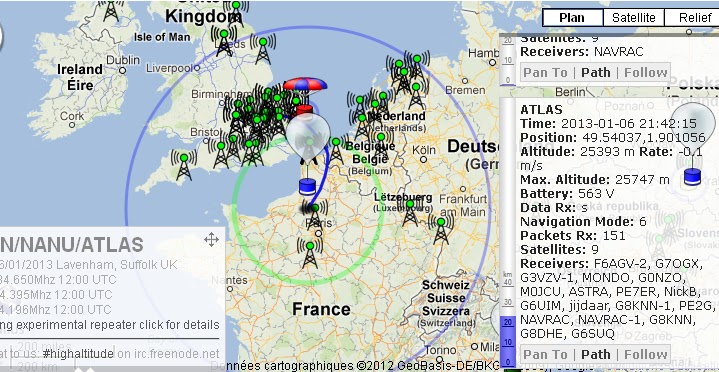This screenshot has width=719, height=372.
Task: Click the red and blue parachute icon
Action: (305, 85)
